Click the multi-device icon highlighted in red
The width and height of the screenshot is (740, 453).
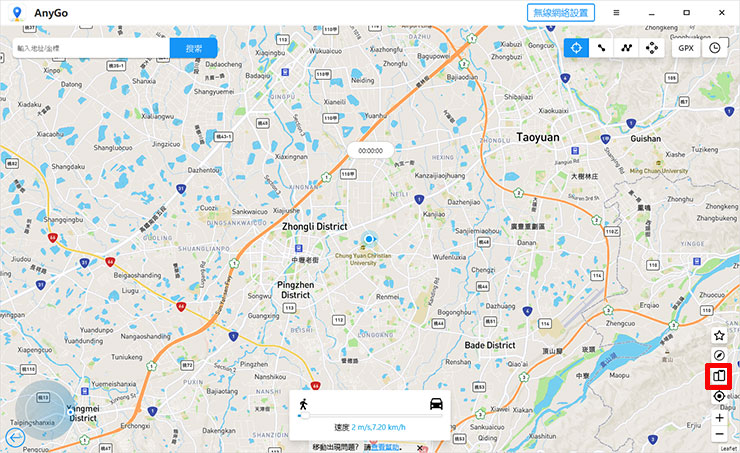pos(719,376)
